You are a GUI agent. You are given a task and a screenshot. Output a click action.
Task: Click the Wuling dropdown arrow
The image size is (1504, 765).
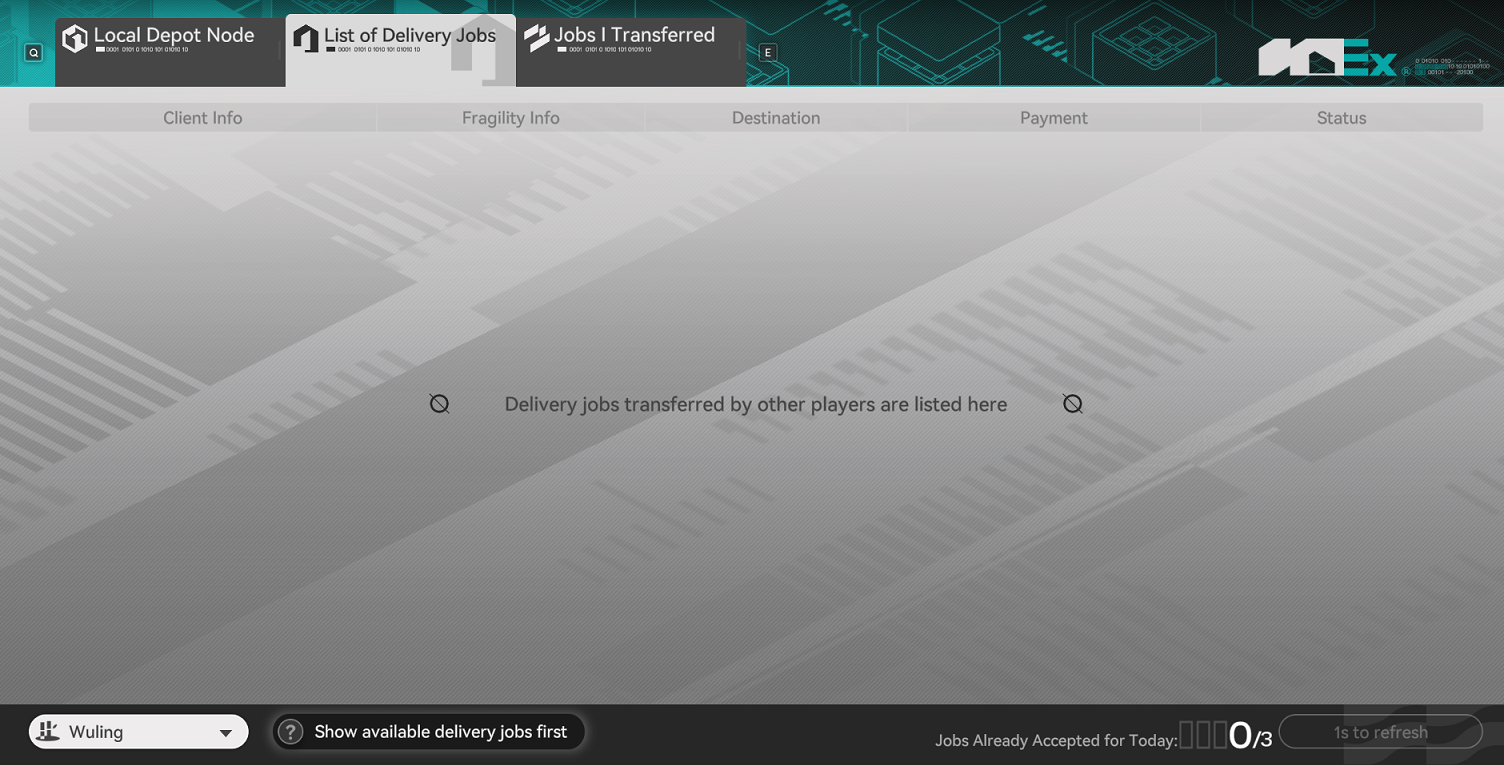pos(226,733)
